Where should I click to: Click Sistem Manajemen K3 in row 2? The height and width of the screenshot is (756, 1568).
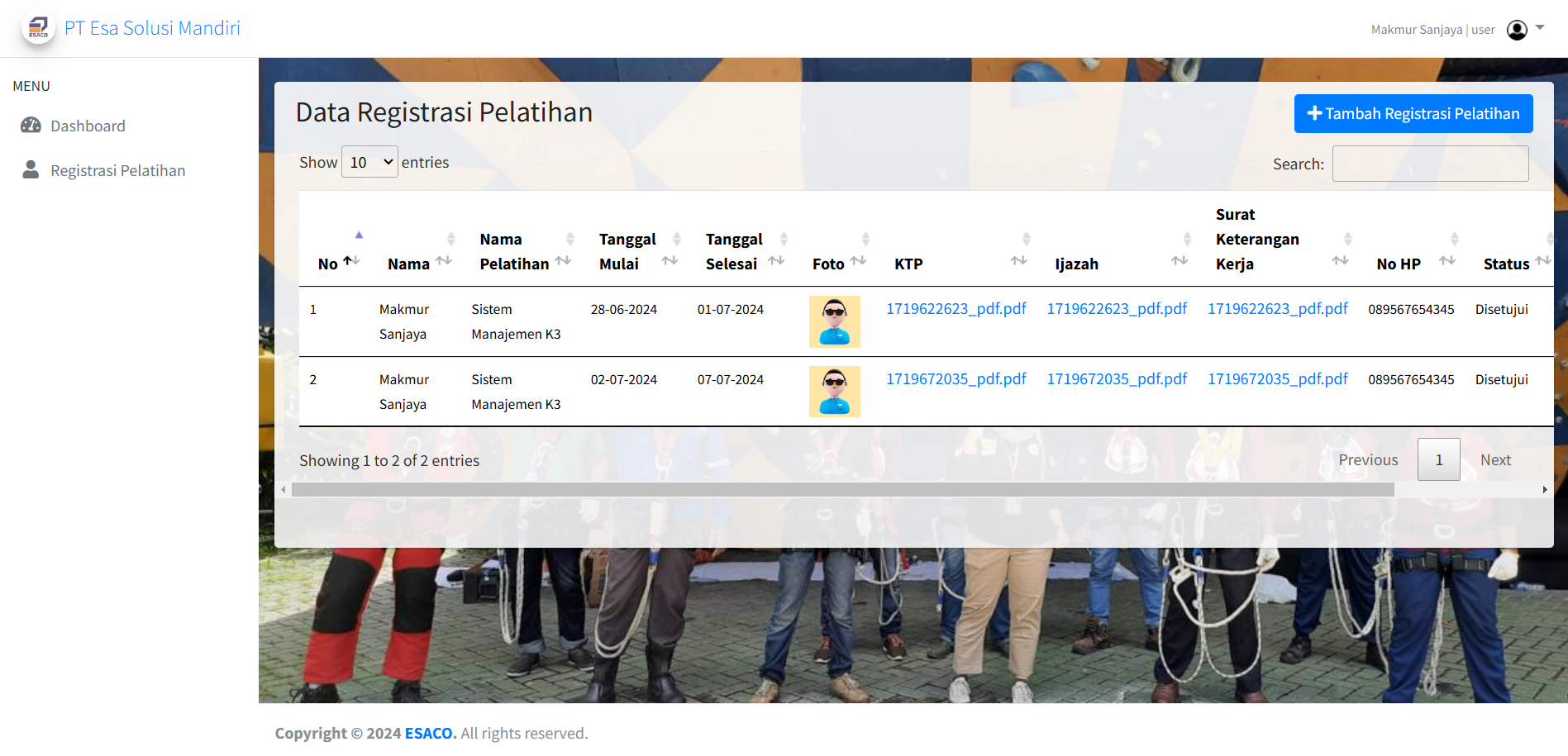tap(516, 392)
